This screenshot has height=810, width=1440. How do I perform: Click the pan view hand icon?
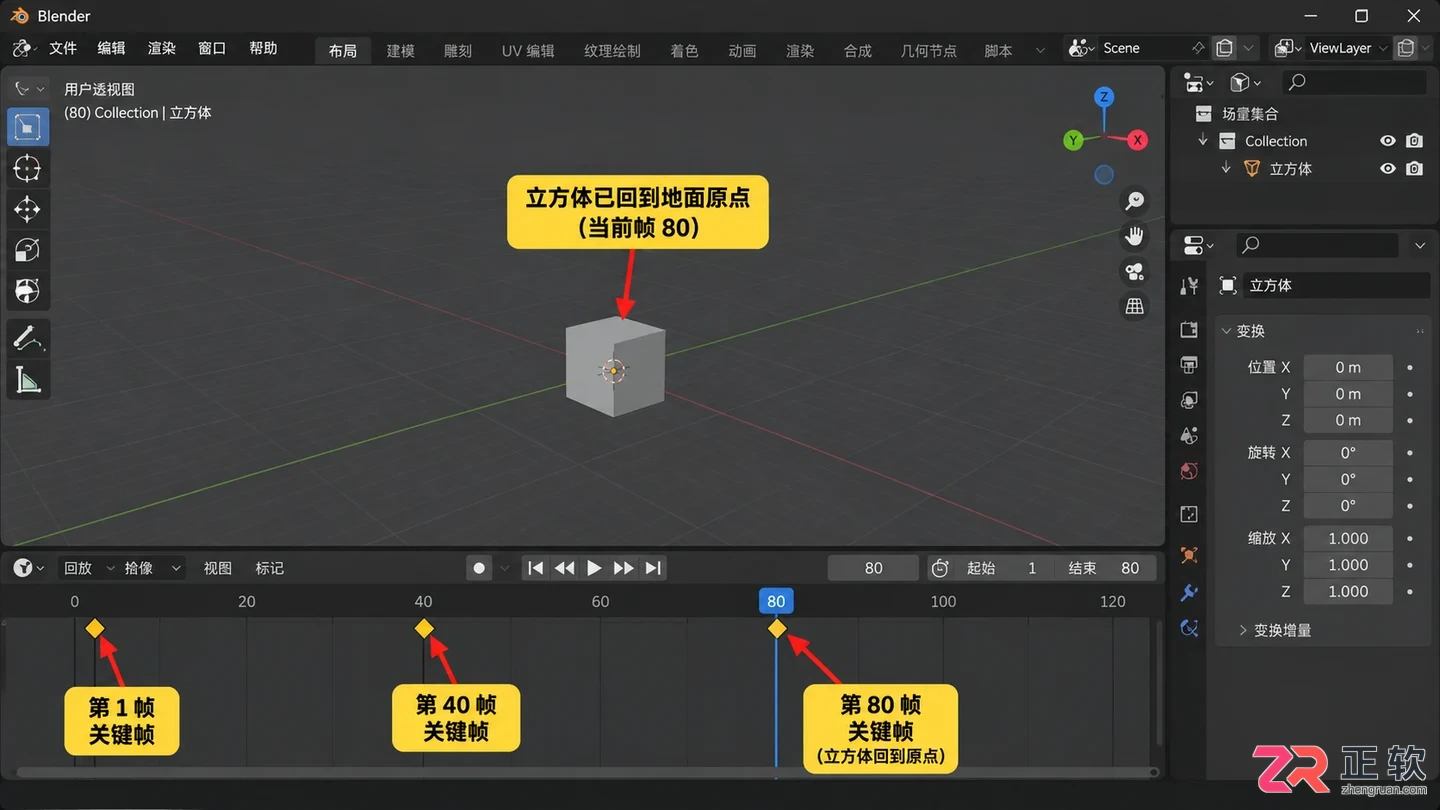[1134, 236]
